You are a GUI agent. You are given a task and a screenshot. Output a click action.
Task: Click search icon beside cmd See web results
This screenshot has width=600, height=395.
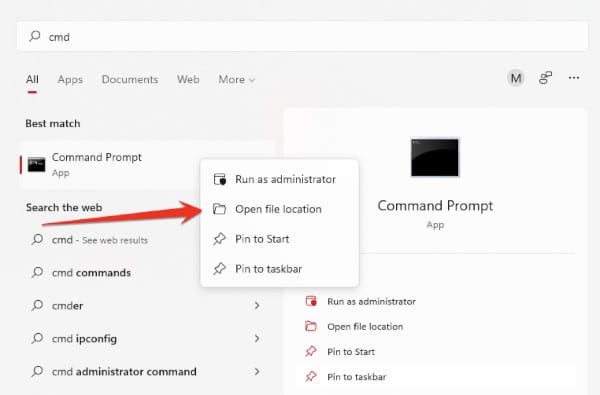coord(37,240)
